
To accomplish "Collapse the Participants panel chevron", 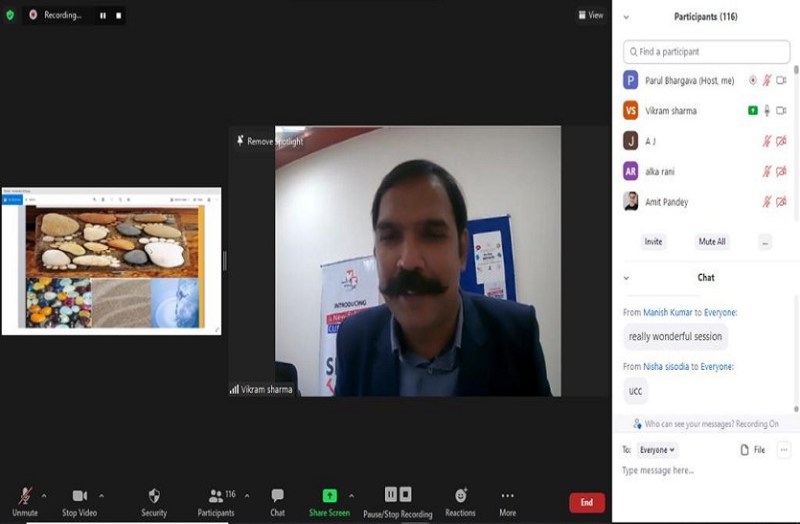I will coord(626,17).
